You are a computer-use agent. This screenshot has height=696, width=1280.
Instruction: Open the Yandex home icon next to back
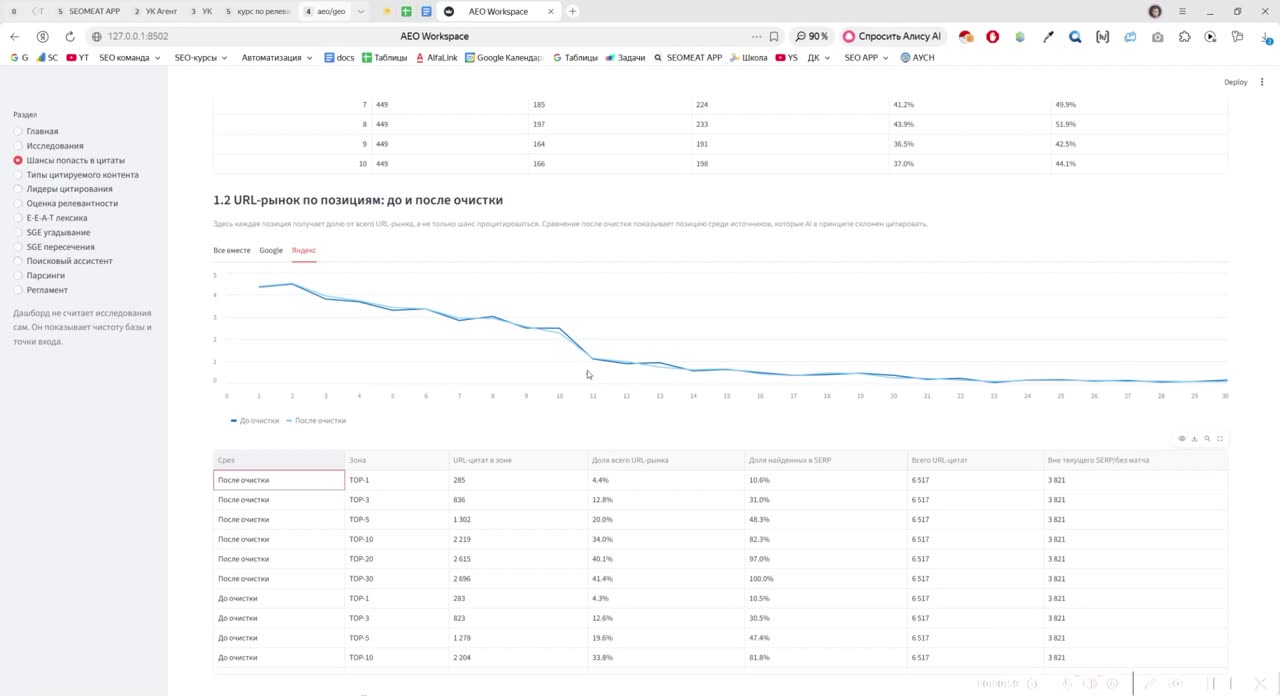[42, 36]
